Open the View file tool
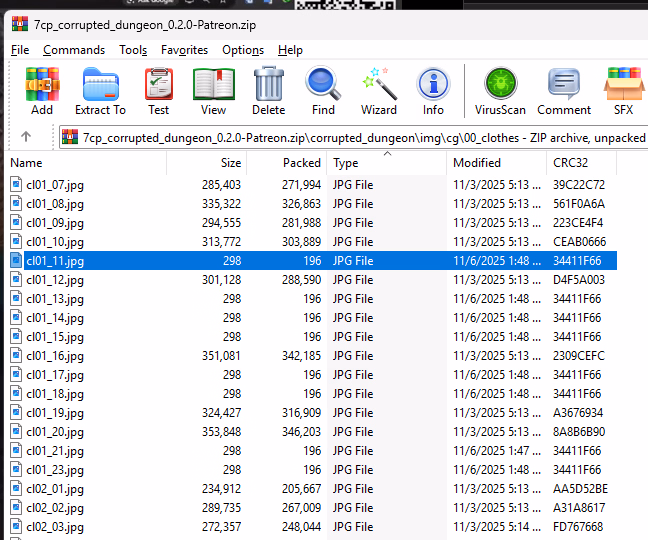 point(213,91)
